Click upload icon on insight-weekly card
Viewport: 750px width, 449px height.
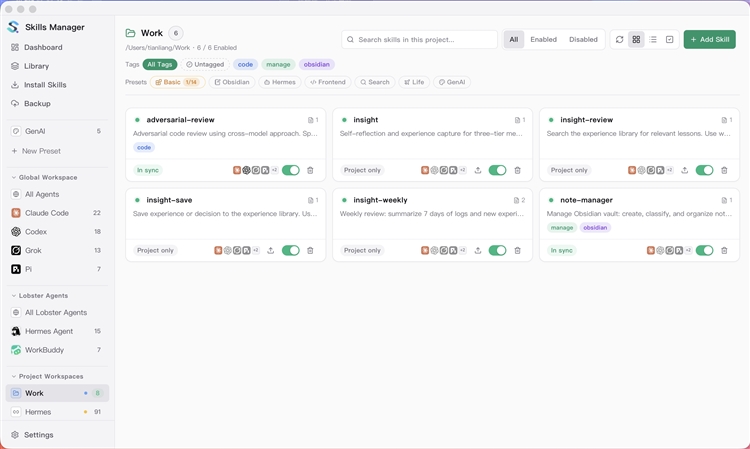point(477,251)
